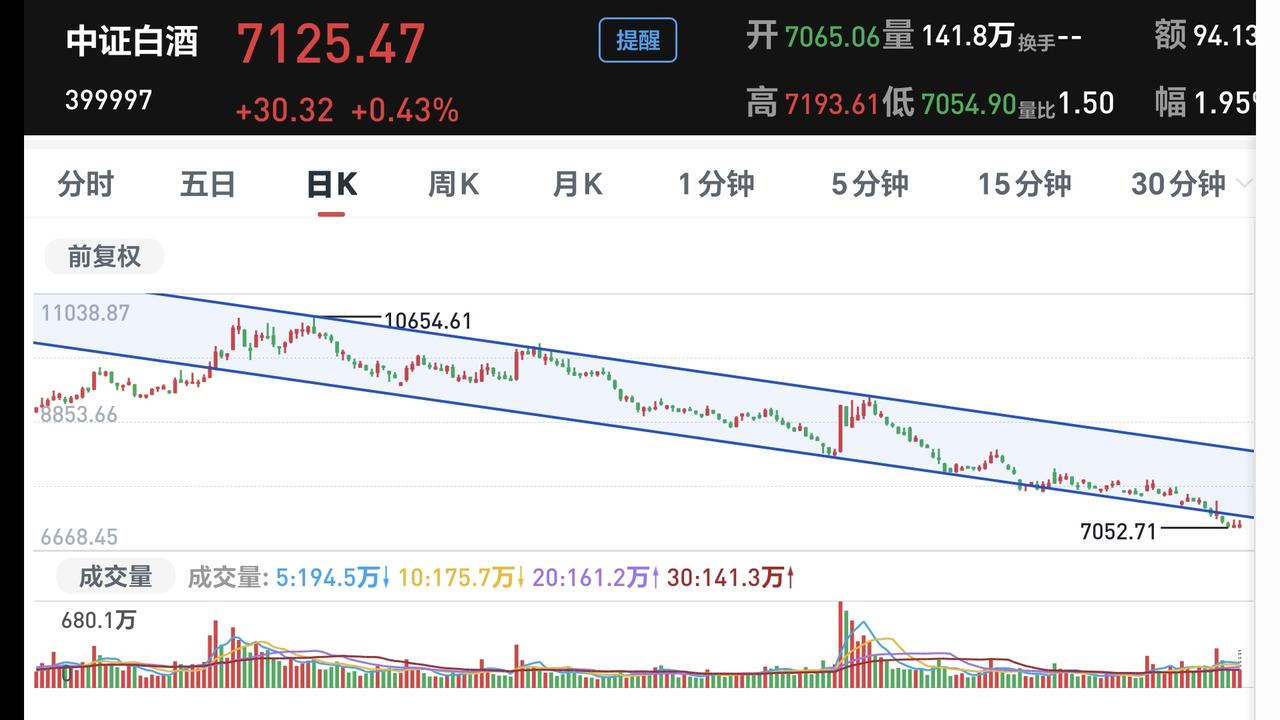Choose the 15分钟 interval
The width and height of the screenshot is (1280, 720).
tap(1024, 184)
